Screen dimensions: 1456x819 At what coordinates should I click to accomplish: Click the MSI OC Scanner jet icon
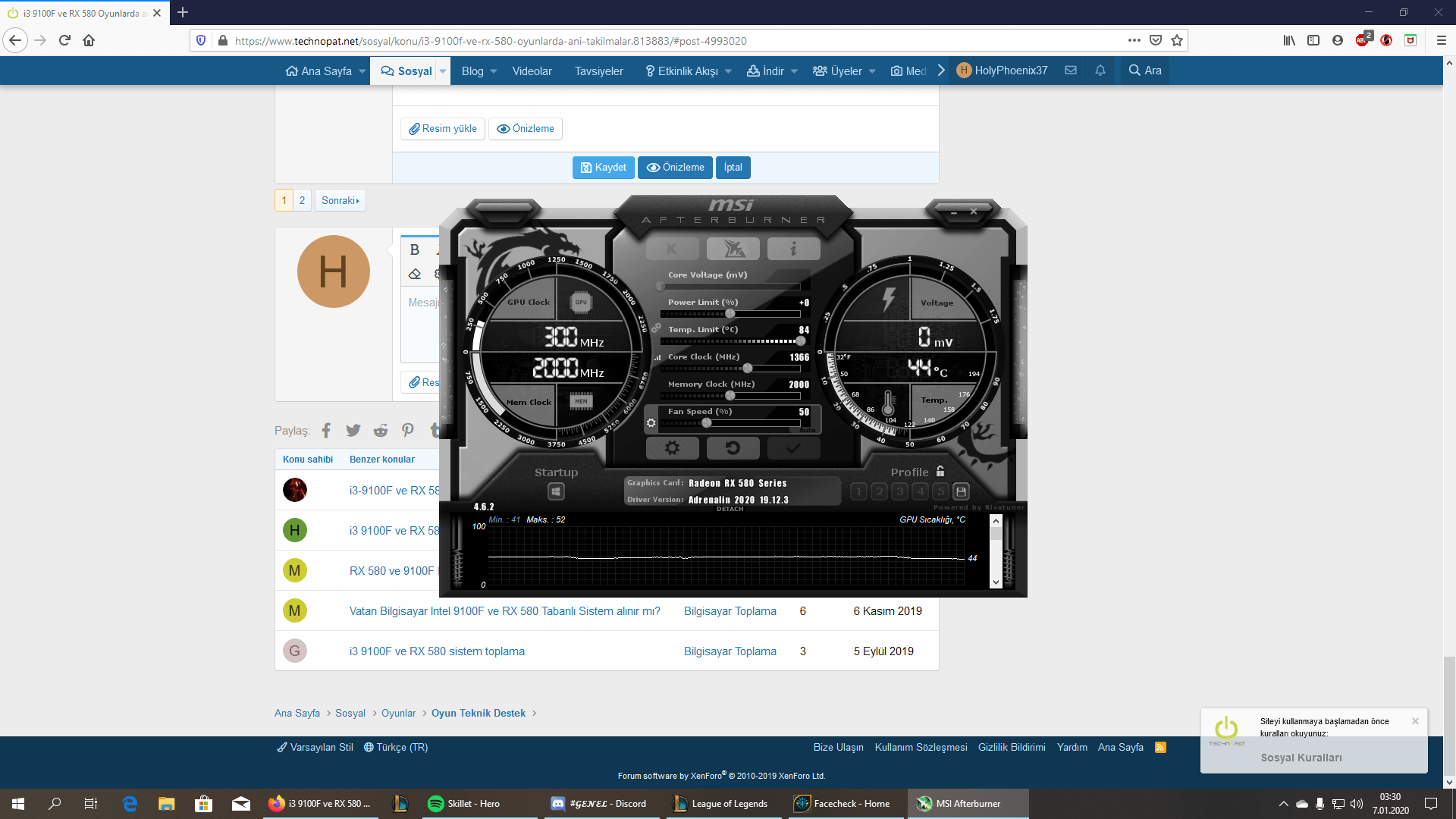[x=733, y=249]
